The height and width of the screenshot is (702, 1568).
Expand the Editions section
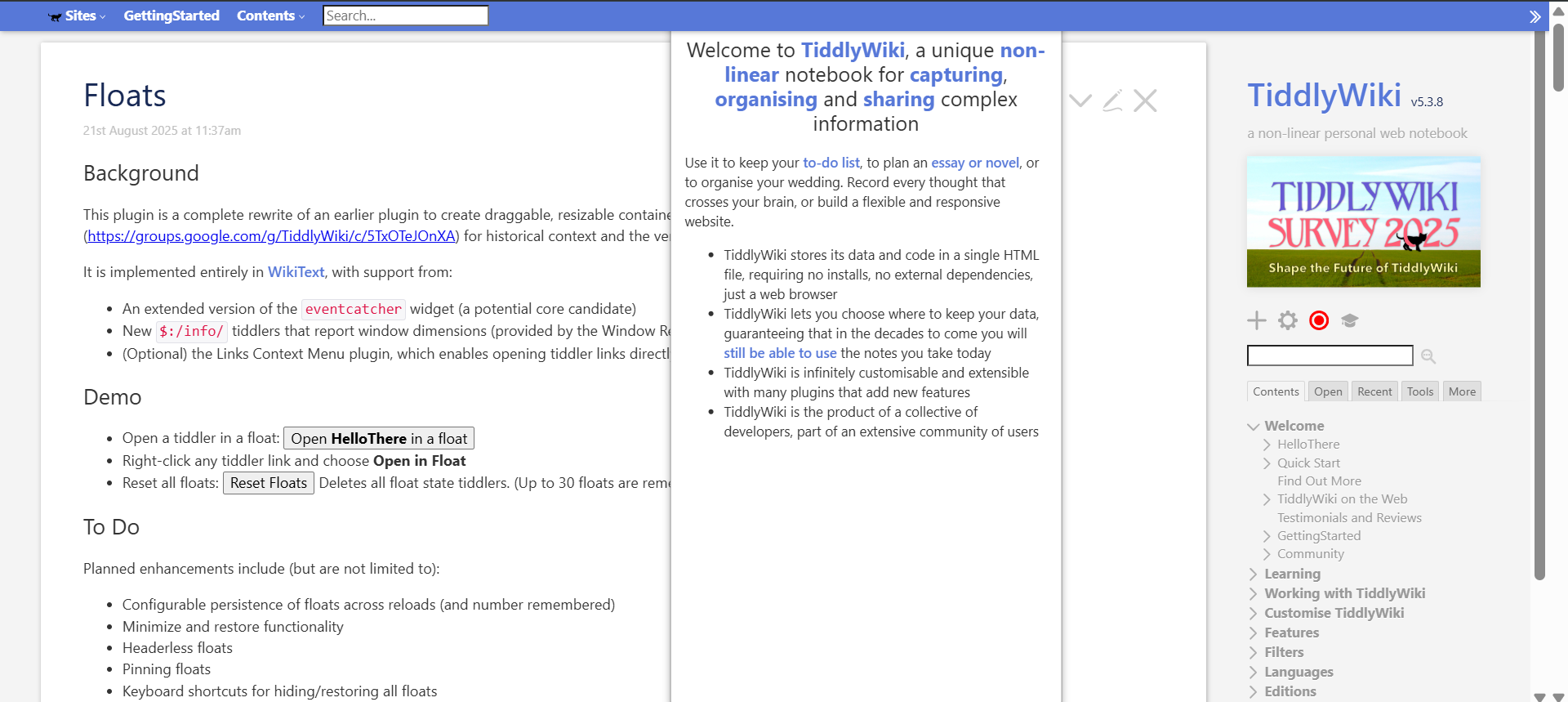[1254, 691]
